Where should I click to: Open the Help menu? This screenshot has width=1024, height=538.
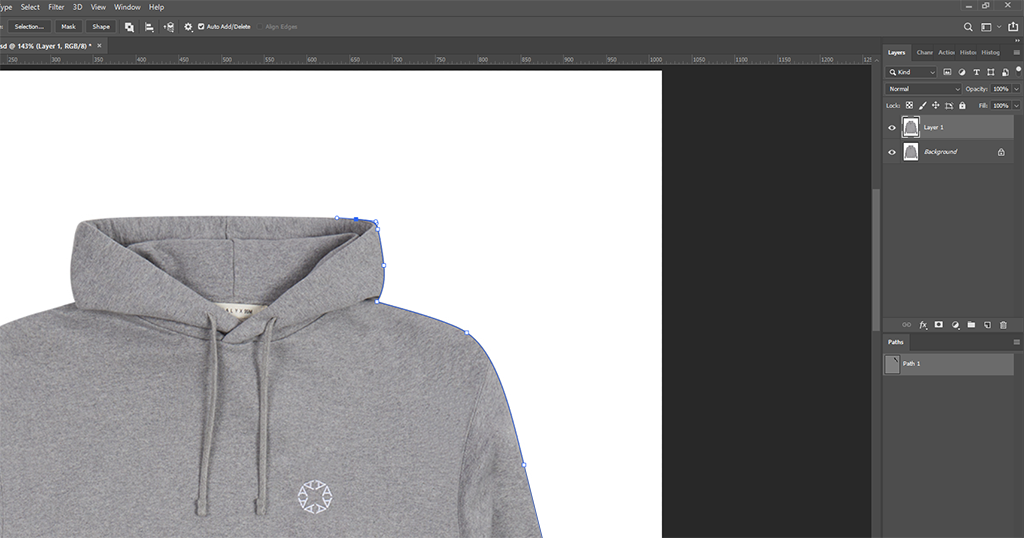tap(156, 7)
